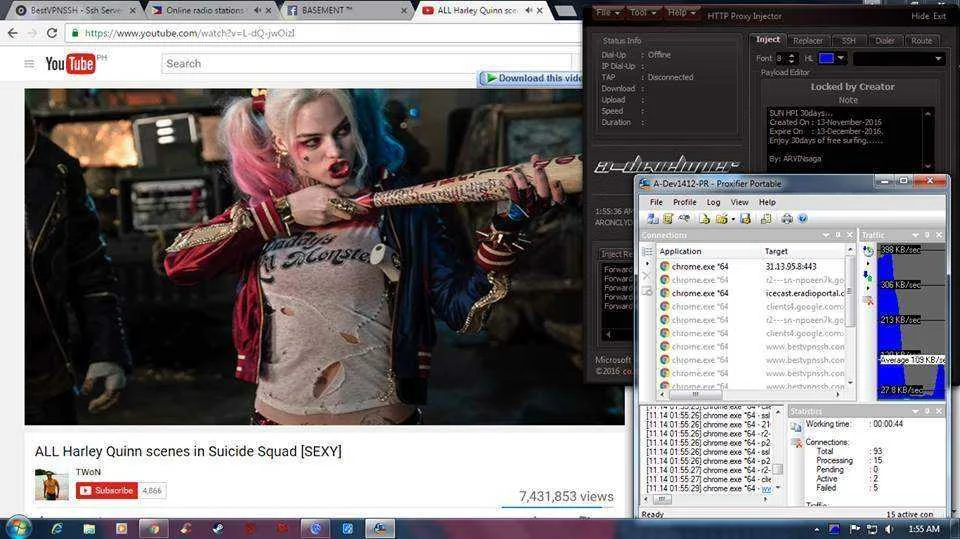Show hidden system tray icons arrow
960x539 pixels.
point(816,529)
